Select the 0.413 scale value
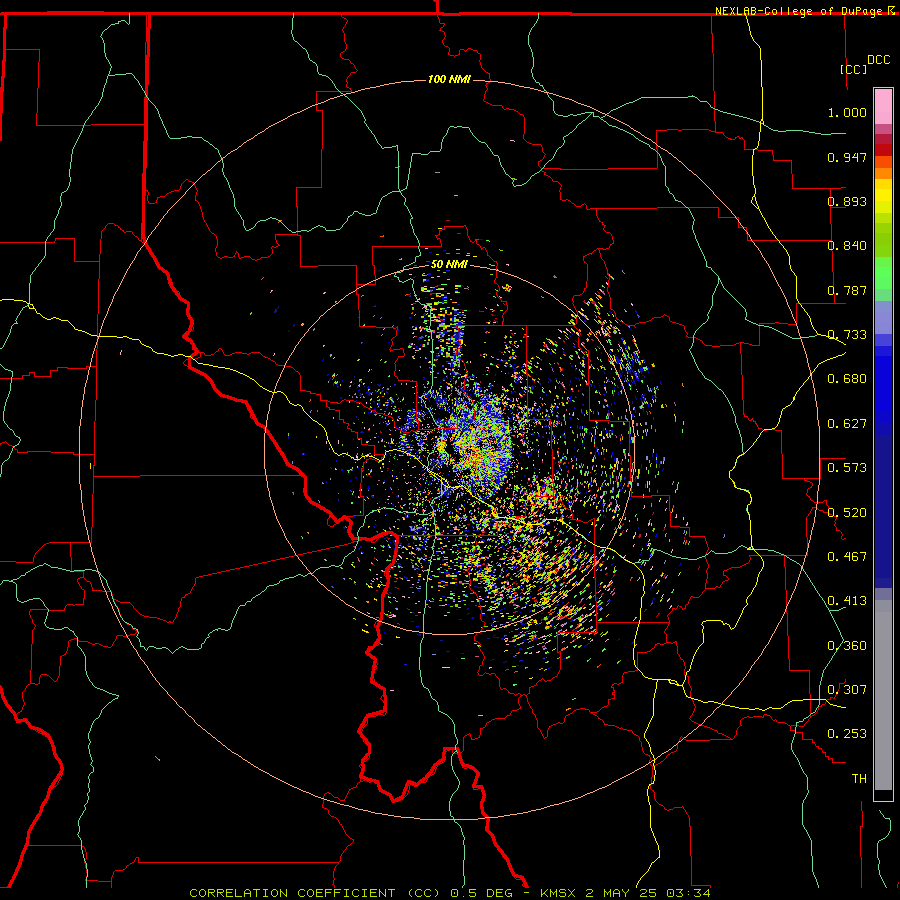 pyautogui.click(x=847, y=601)
